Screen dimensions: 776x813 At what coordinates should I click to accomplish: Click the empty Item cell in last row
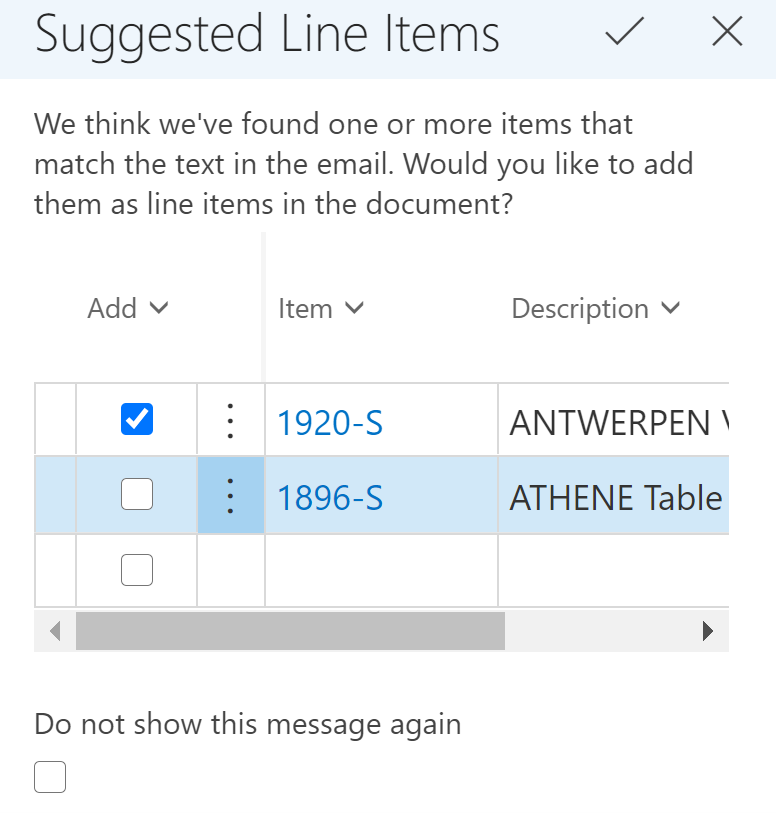[382, 570]
